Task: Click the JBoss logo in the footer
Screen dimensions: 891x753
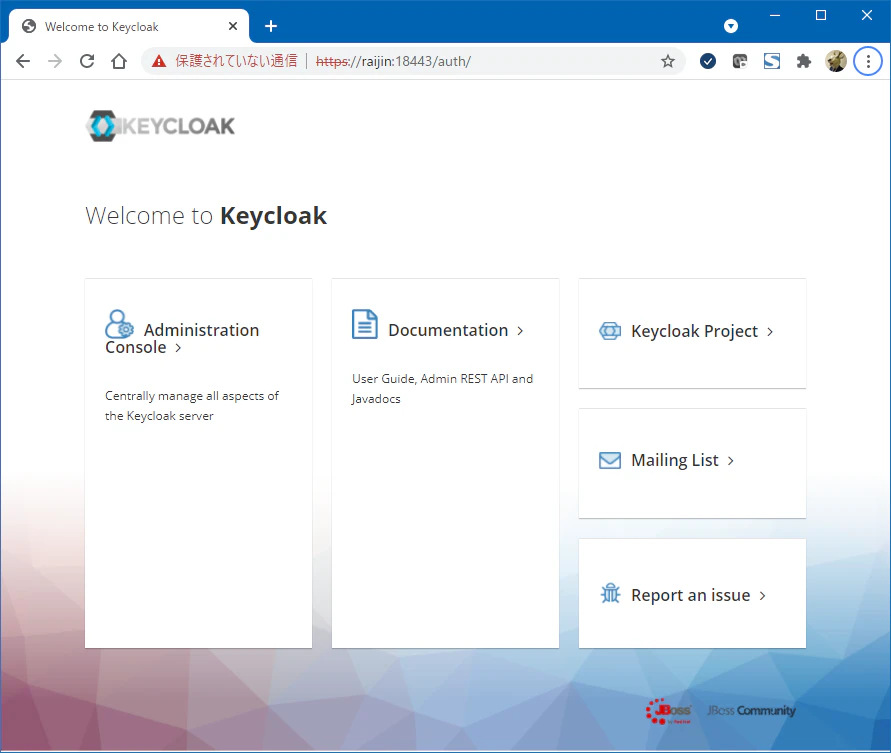Action: pyautogui.click(x=668, y=711)
